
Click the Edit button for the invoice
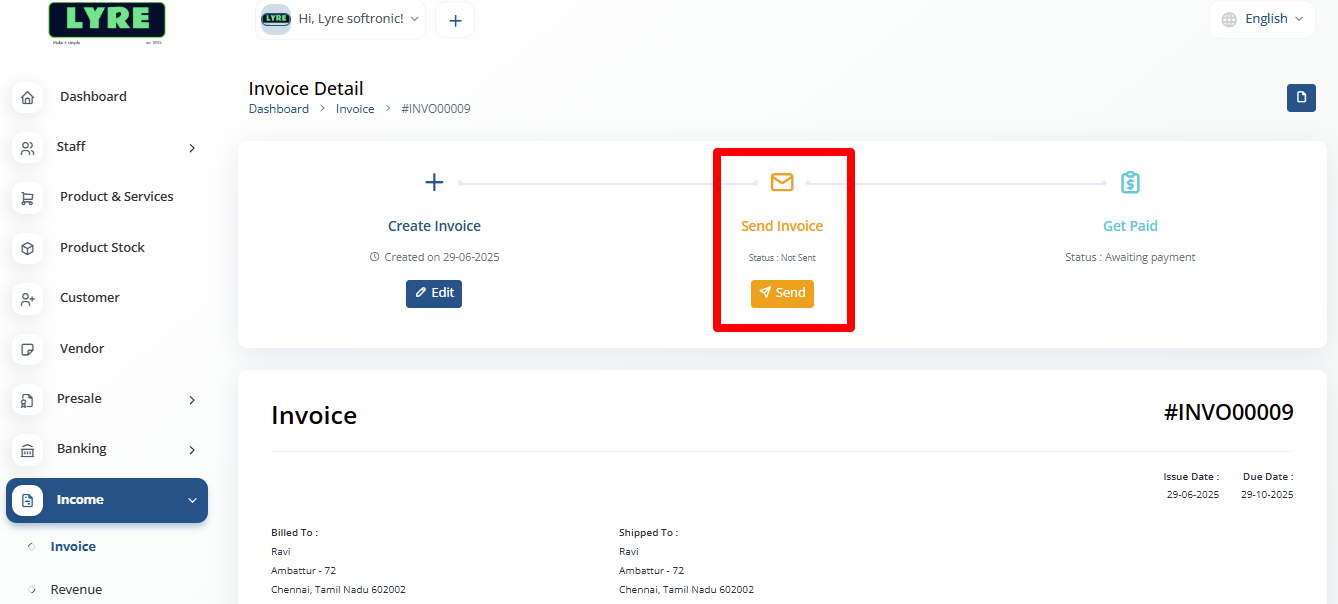433,293
